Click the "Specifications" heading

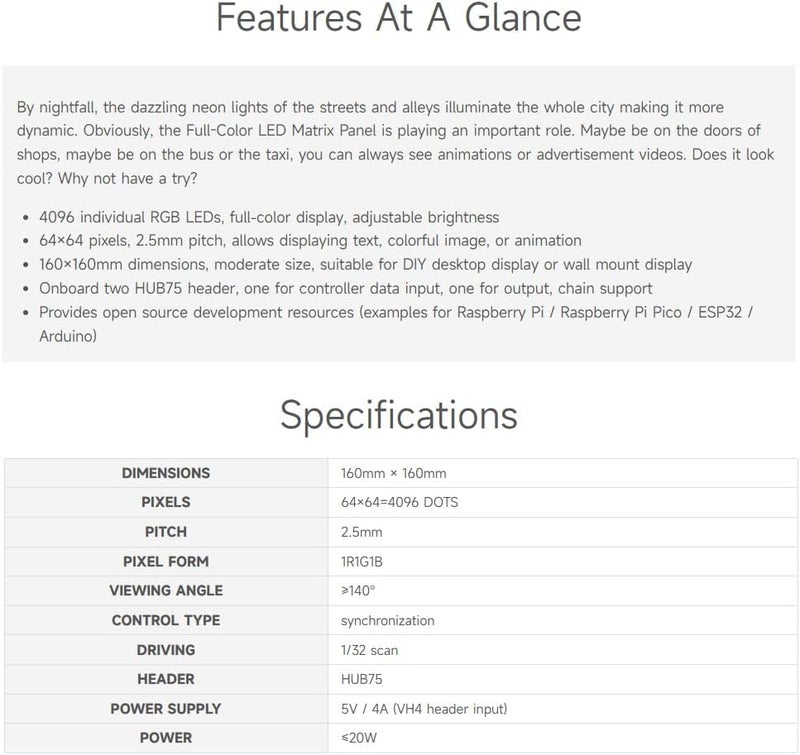tap(398, 415)
